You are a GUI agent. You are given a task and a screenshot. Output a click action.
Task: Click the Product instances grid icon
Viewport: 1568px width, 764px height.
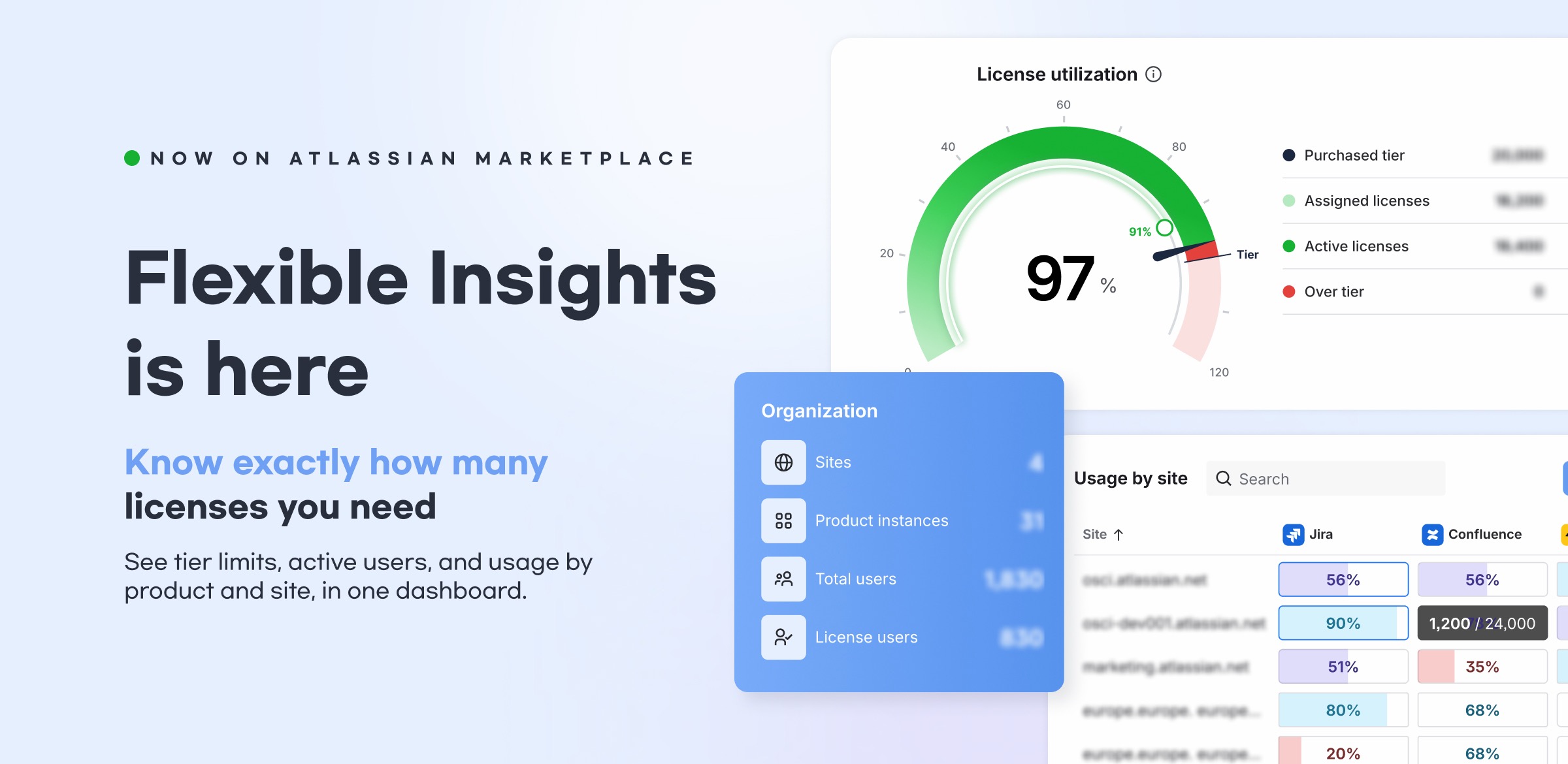pyautogui.click(x=783, y=520)
